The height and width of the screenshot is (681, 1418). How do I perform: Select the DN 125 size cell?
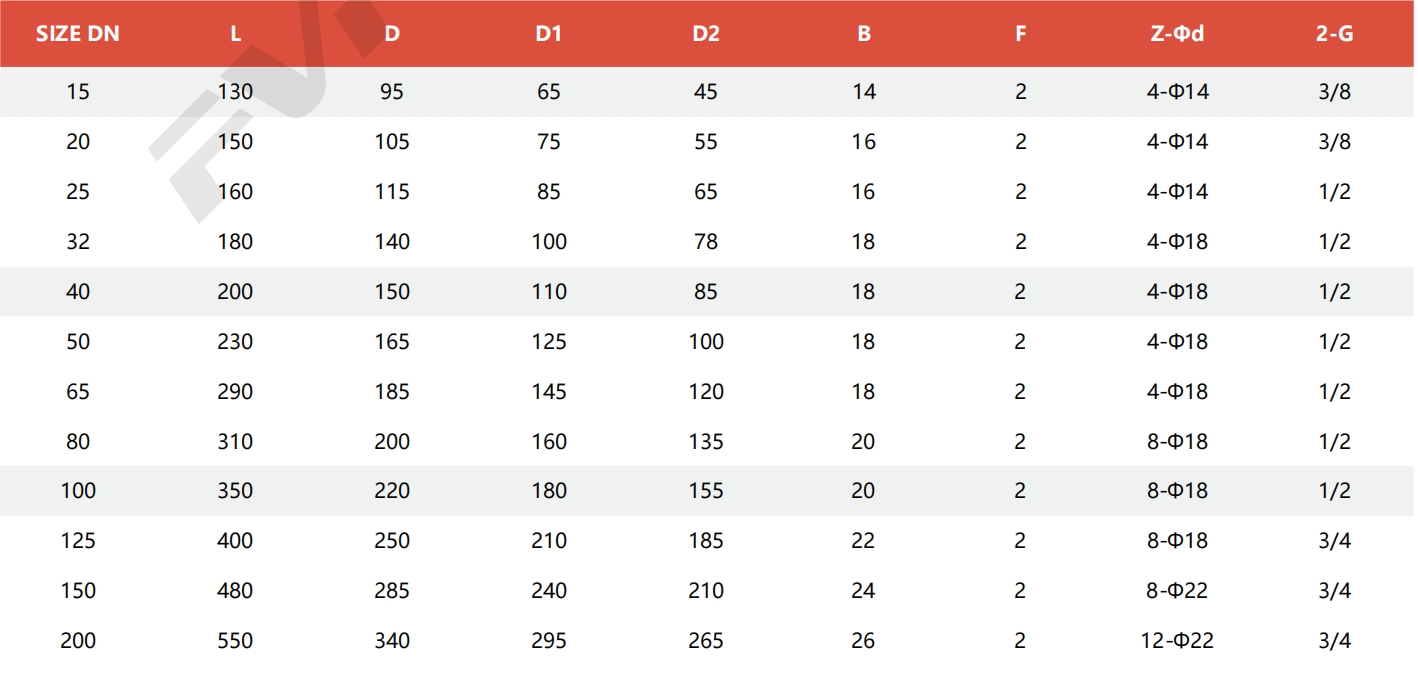pyautogui.click(x=78, y=540)
